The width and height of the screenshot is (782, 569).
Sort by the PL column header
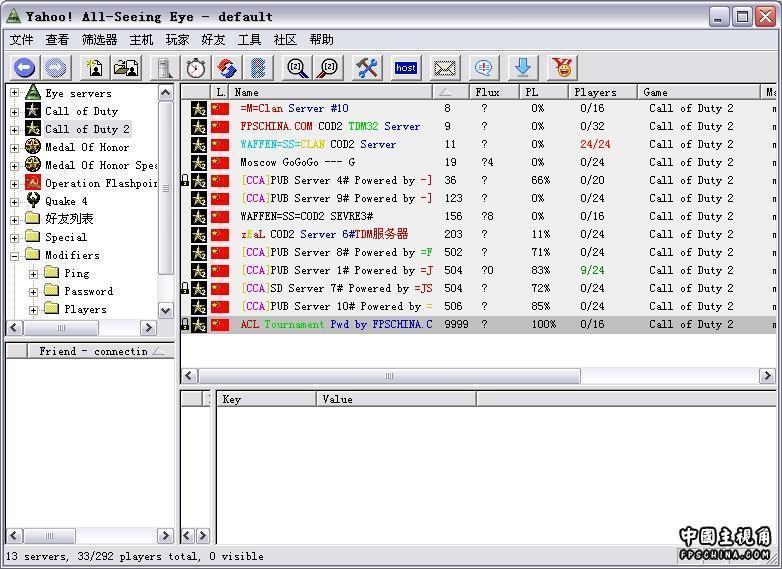pyautogui.click(x=544, y=92)
